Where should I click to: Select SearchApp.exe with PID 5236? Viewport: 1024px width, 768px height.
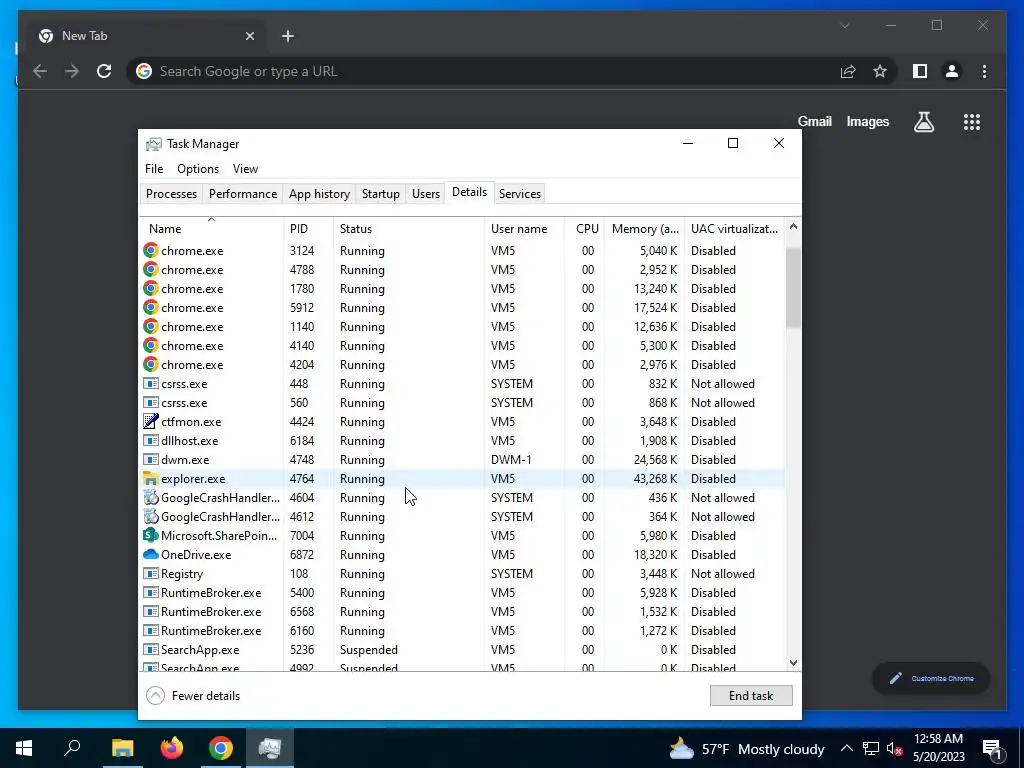click(x=462, y=650)
